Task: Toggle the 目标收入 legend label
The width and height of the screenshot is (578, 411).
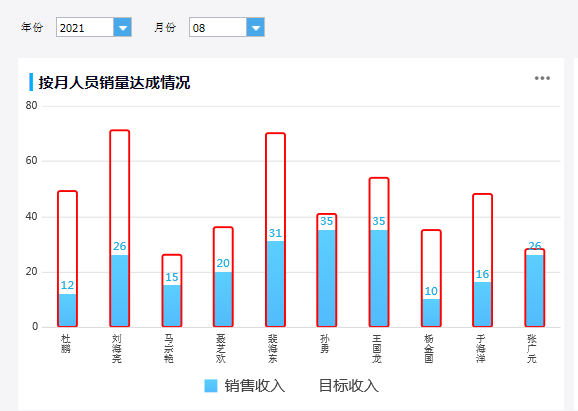Action: 349,386
